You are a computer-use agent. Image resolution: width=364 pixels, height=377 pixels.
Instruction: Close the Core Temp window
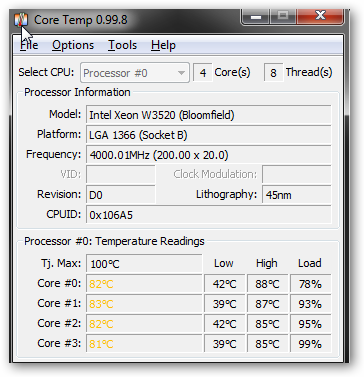pos(320,16)
